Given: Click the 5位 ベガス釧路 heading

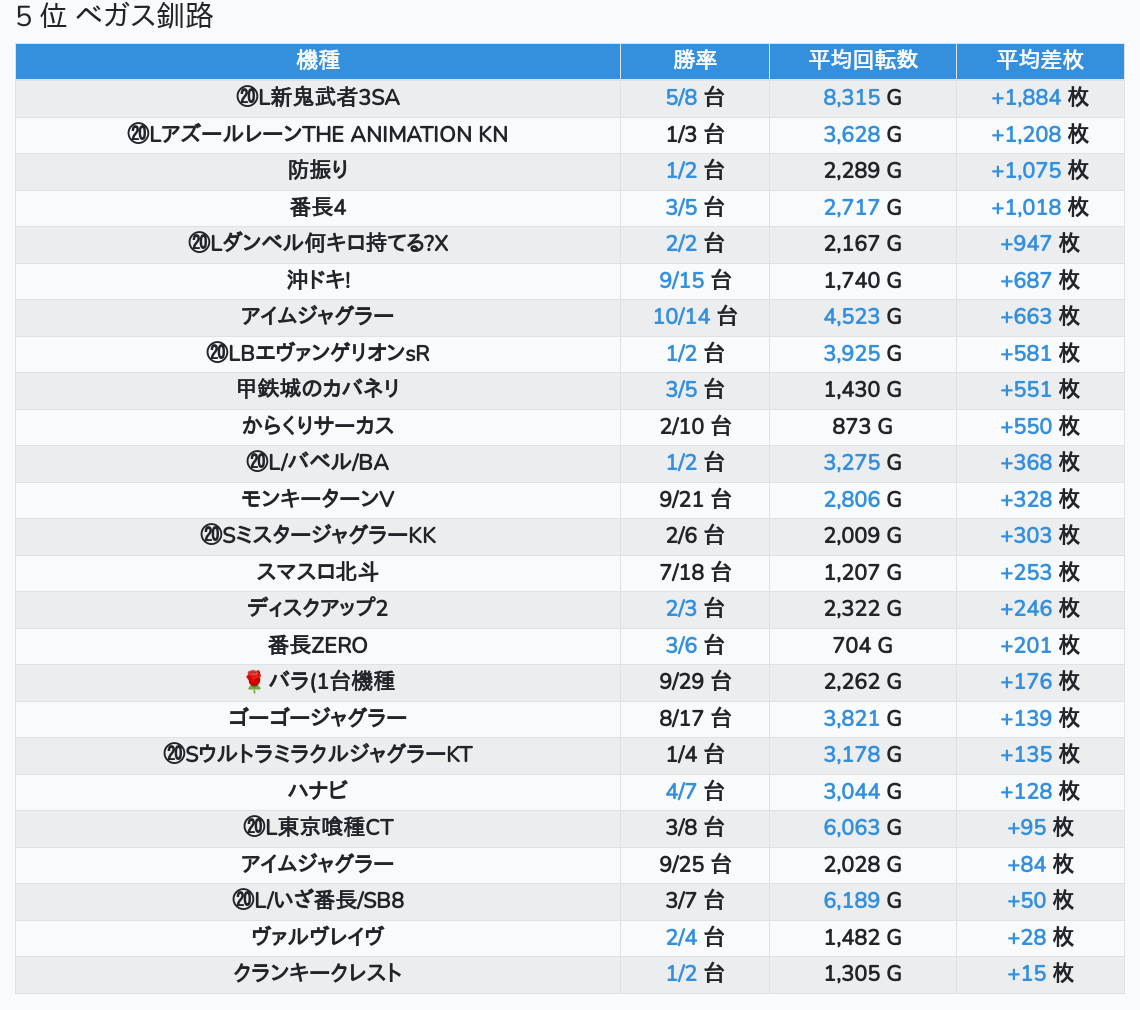Looking at the screenshot, I should pyautogui.click(x=115, y=17).
